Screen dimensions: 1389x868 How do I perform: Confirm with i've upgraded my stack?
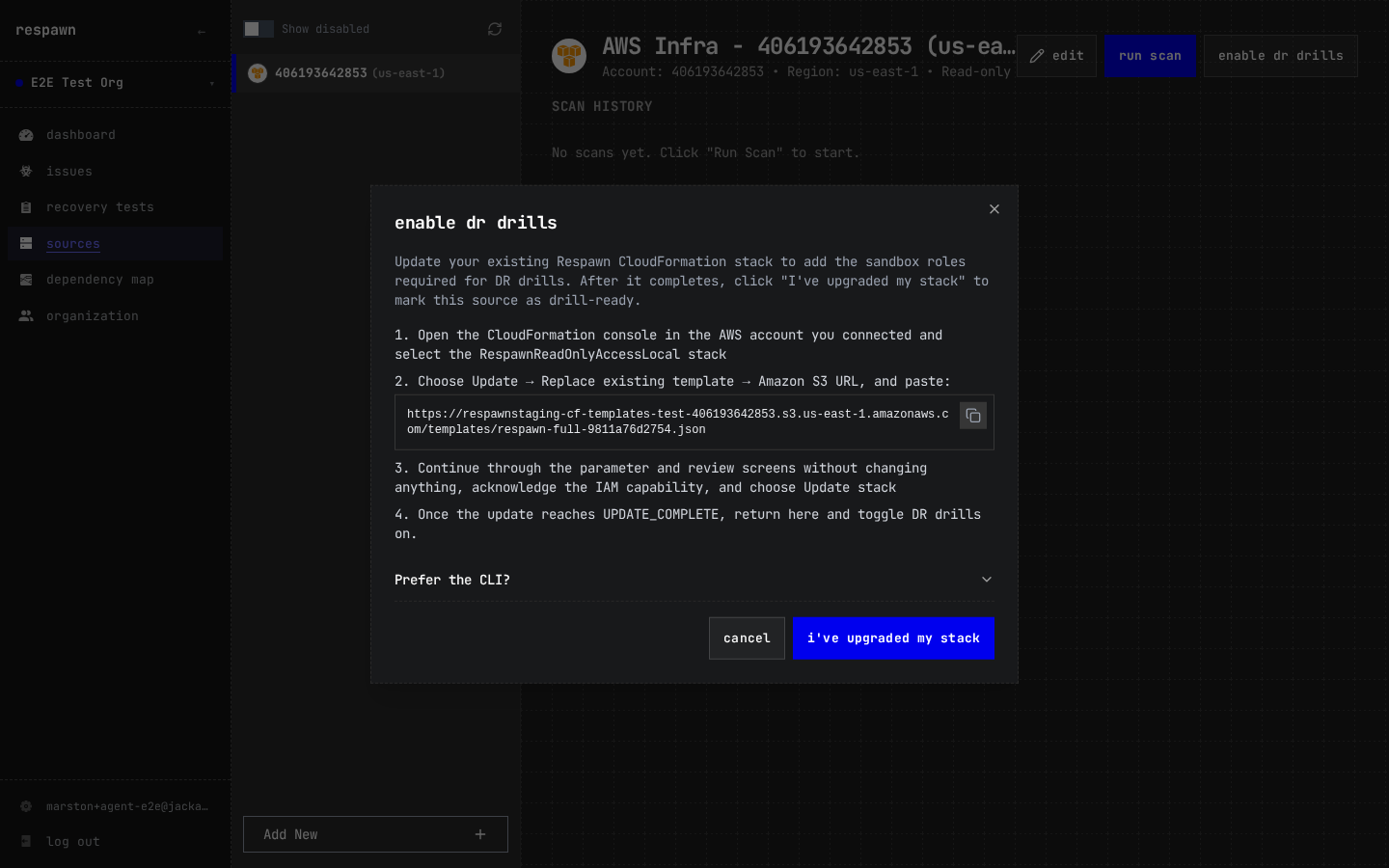click(x=893, y=638)
